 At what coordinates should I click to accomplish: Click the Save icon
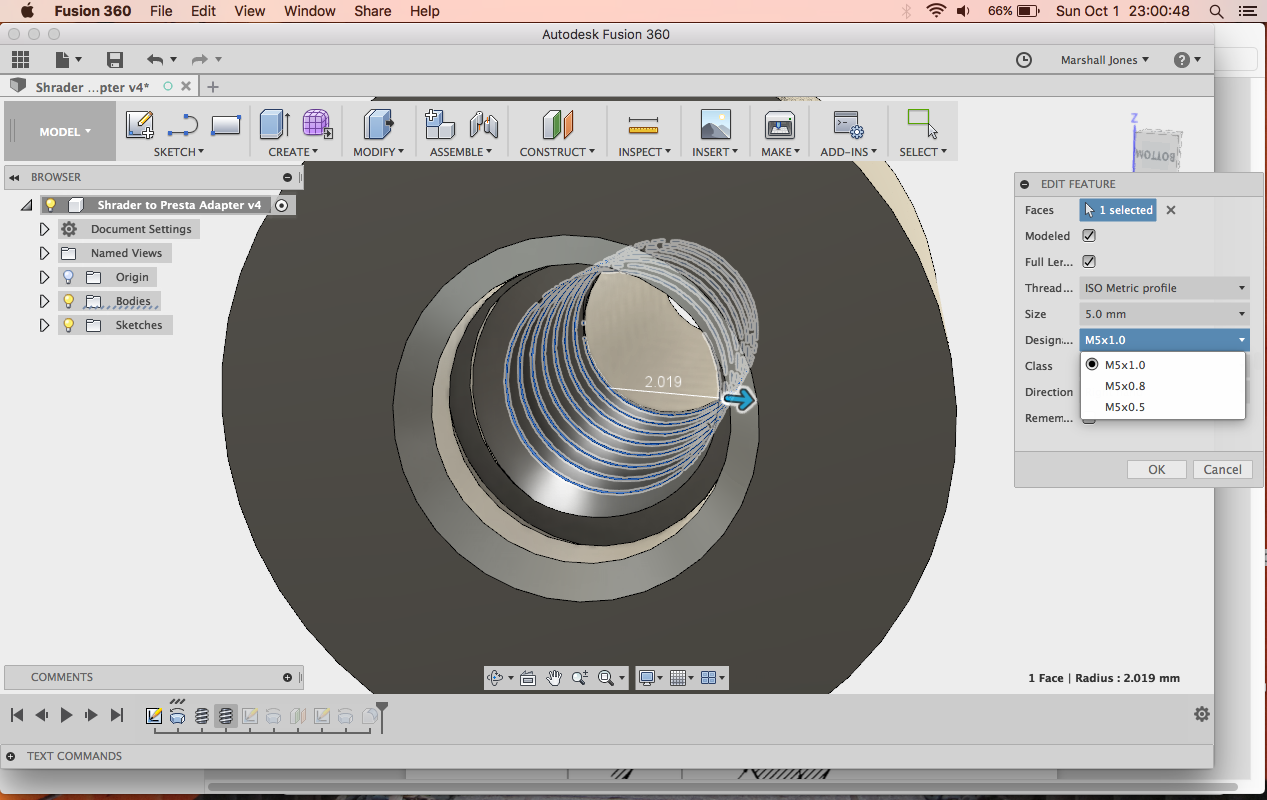coord(115,60)
